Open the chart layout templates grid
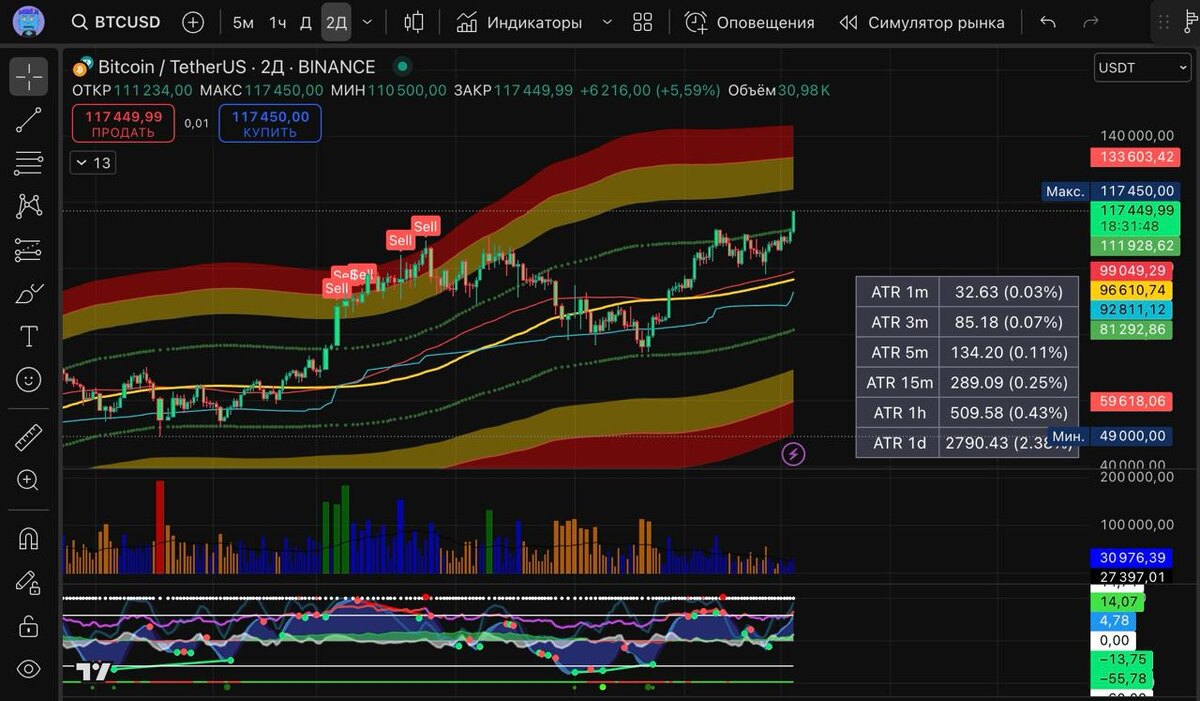 (x=643, y=22)
